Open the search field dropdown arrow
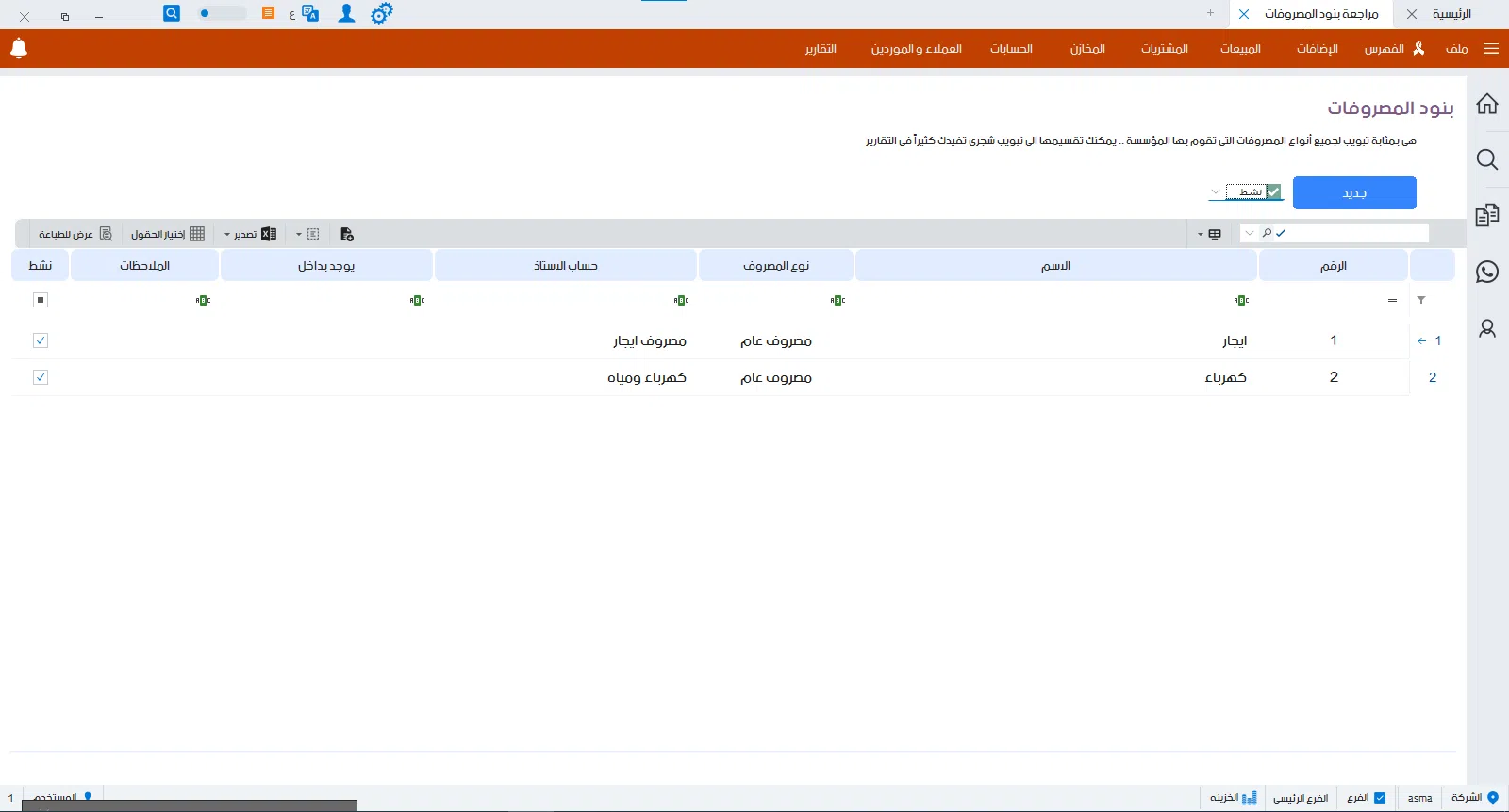Image resolution: width=1509 pixels, height=812 pixels. 1250,233
